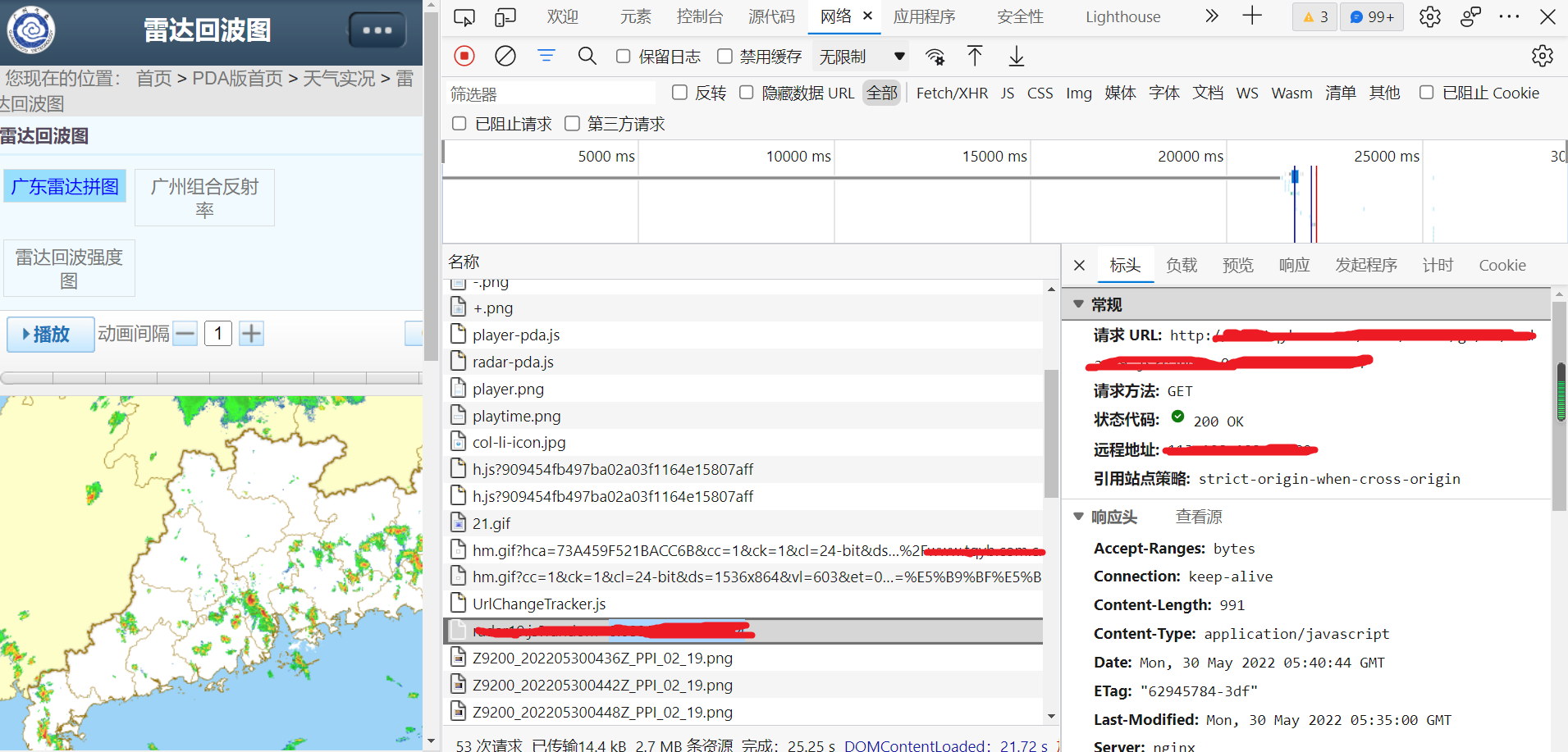This screenshot has width=1568, height=752.
Task: Select the 广州组合反射率 option
Action: click(x=204, y=198)
